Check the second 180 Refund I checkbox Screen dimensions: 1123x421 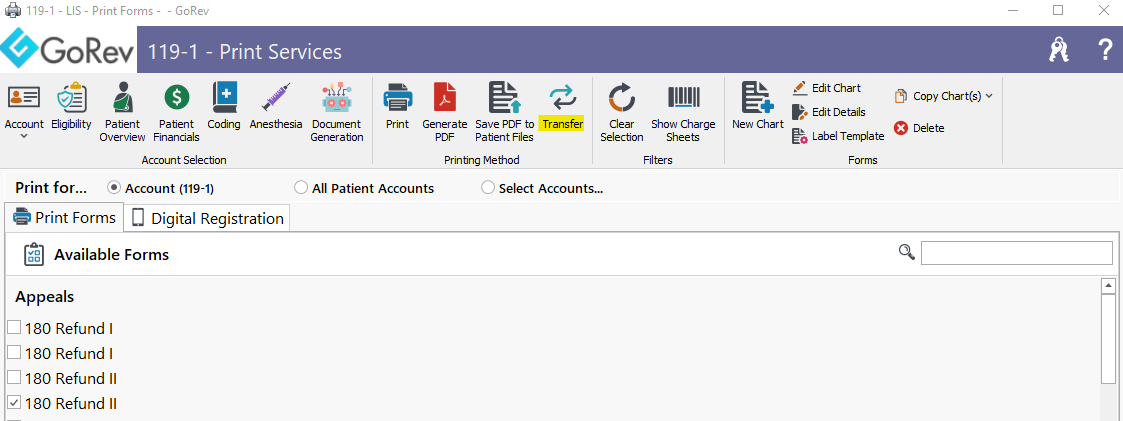click(14, 352)
